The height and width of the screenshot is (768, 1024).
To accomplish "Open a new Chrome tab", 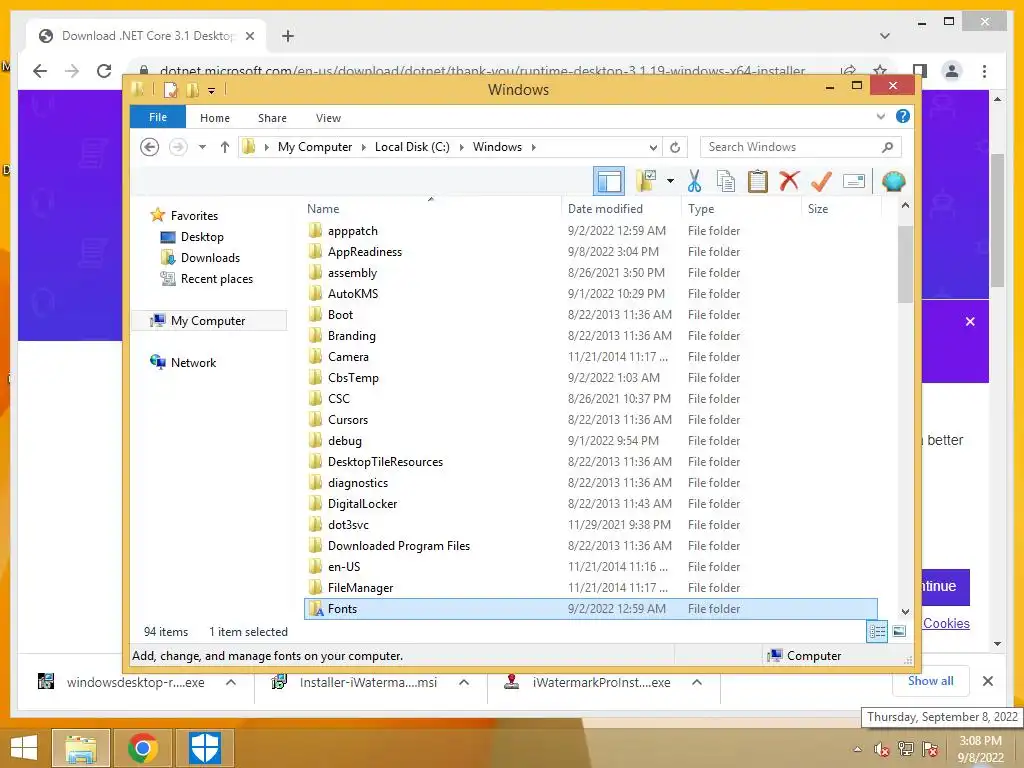I will [x=288, y=36].
